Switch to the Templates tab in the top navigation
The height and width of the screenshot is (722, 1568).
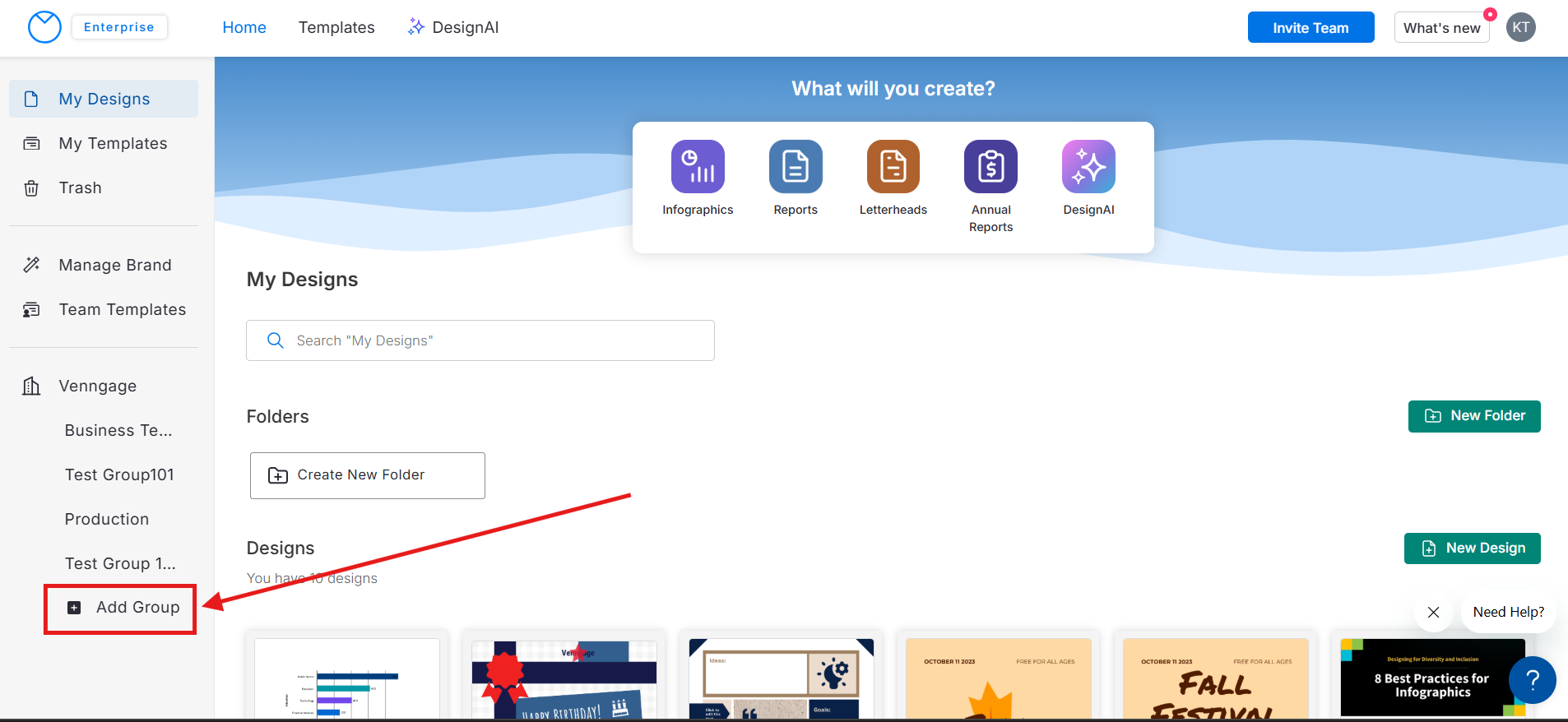point(336,28)
